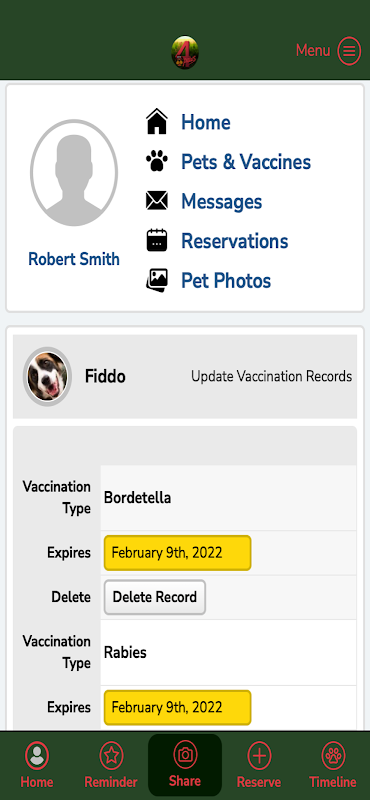370x800 pixels.
Task: Open the Messages link
Action: click(x=221, y=201)
